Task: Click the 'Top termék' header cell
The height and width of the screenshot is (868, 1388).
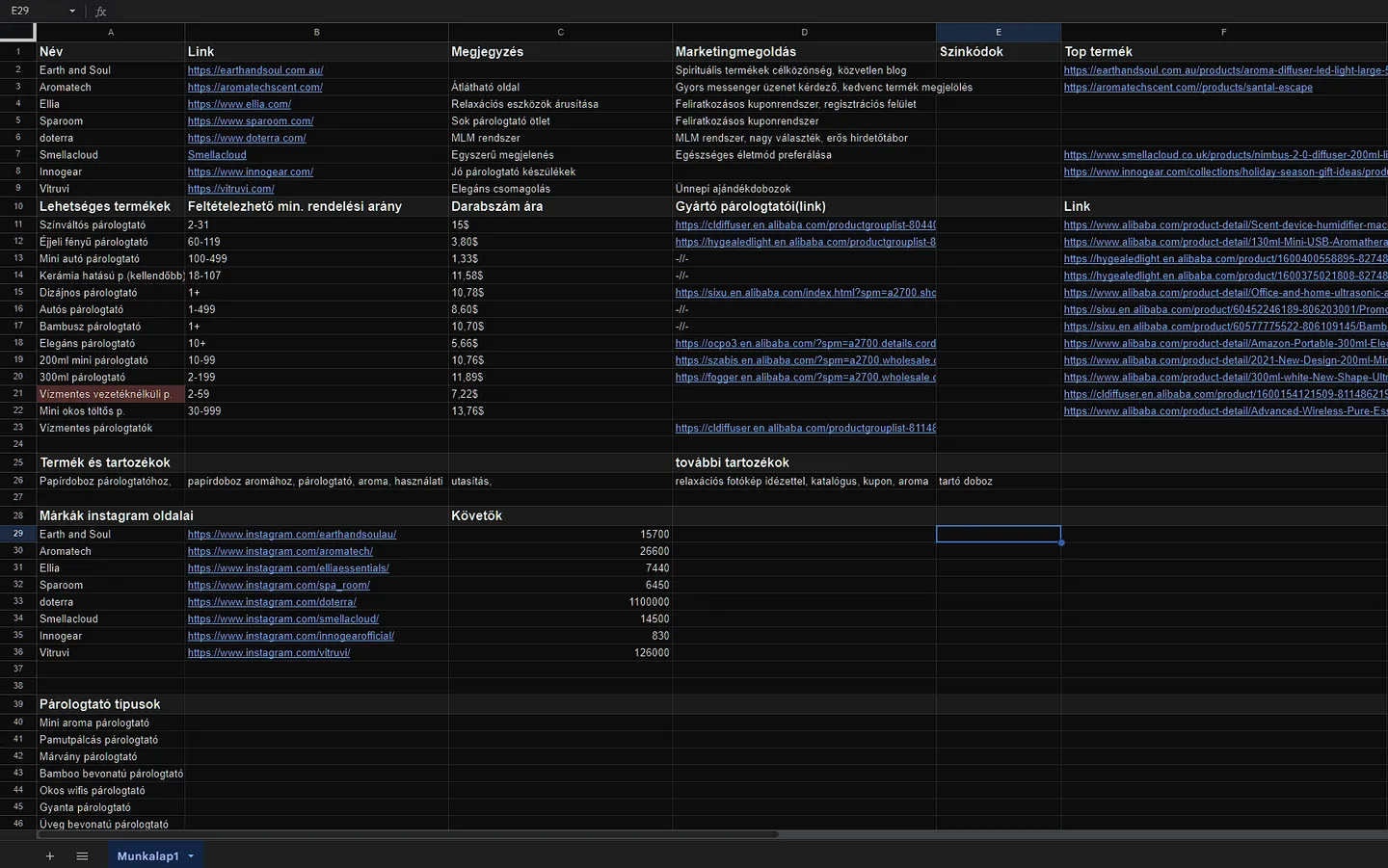Action: click(x=1224, y=52)
